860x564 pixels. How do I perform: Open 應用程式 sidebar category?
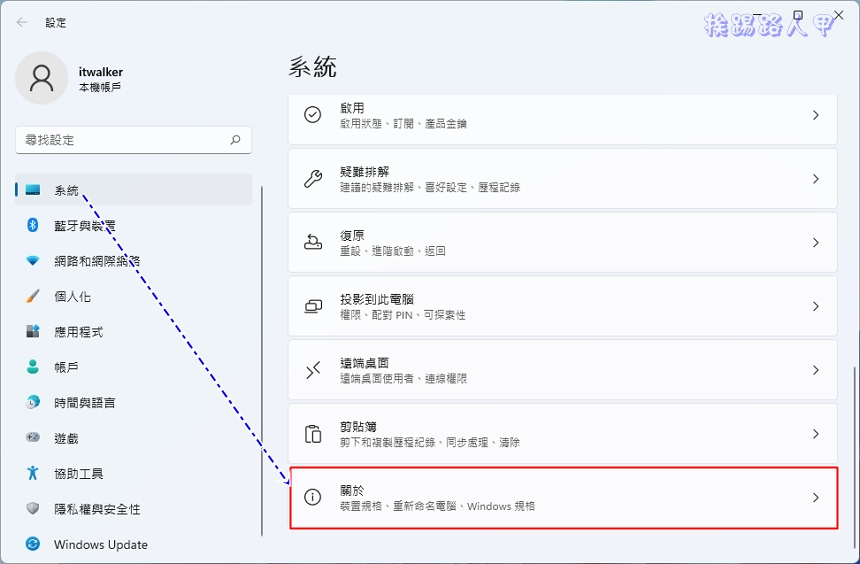(x=78, y=332)
